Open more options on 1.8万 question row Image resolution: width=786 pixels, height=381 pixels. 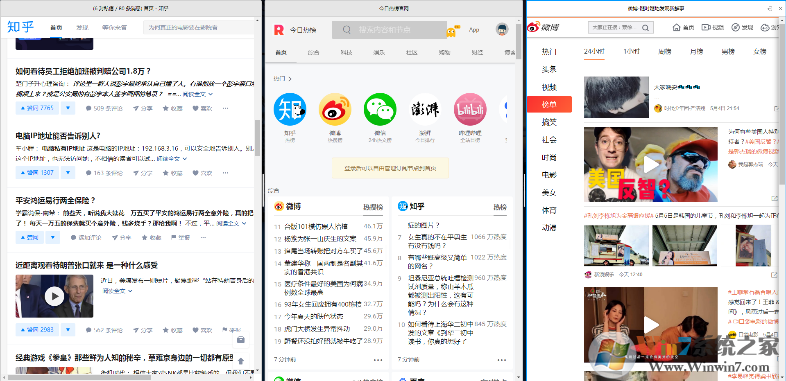pos(226,108)
